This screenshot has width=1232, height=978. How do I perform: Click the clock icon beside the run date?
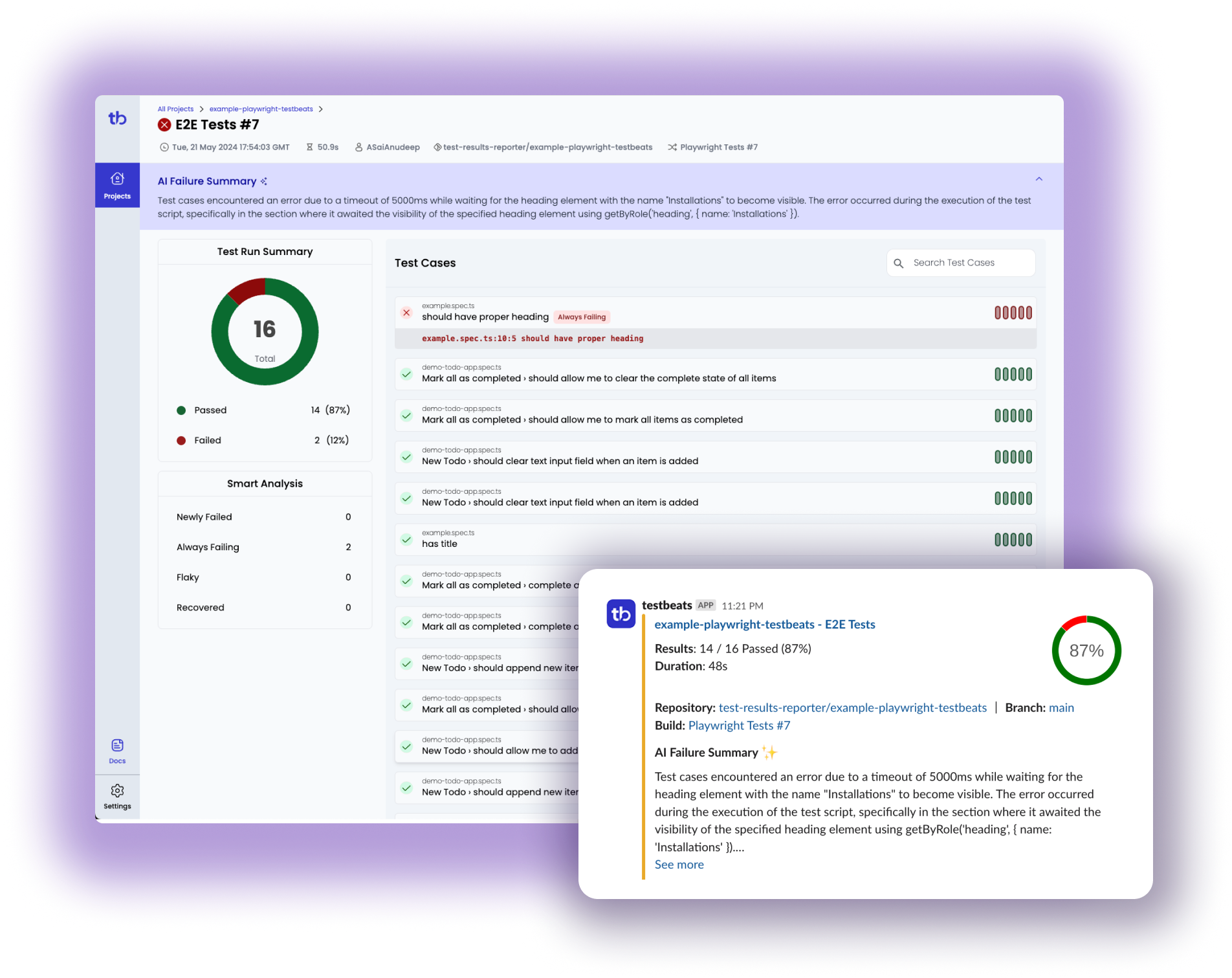[x=164, y=148]
